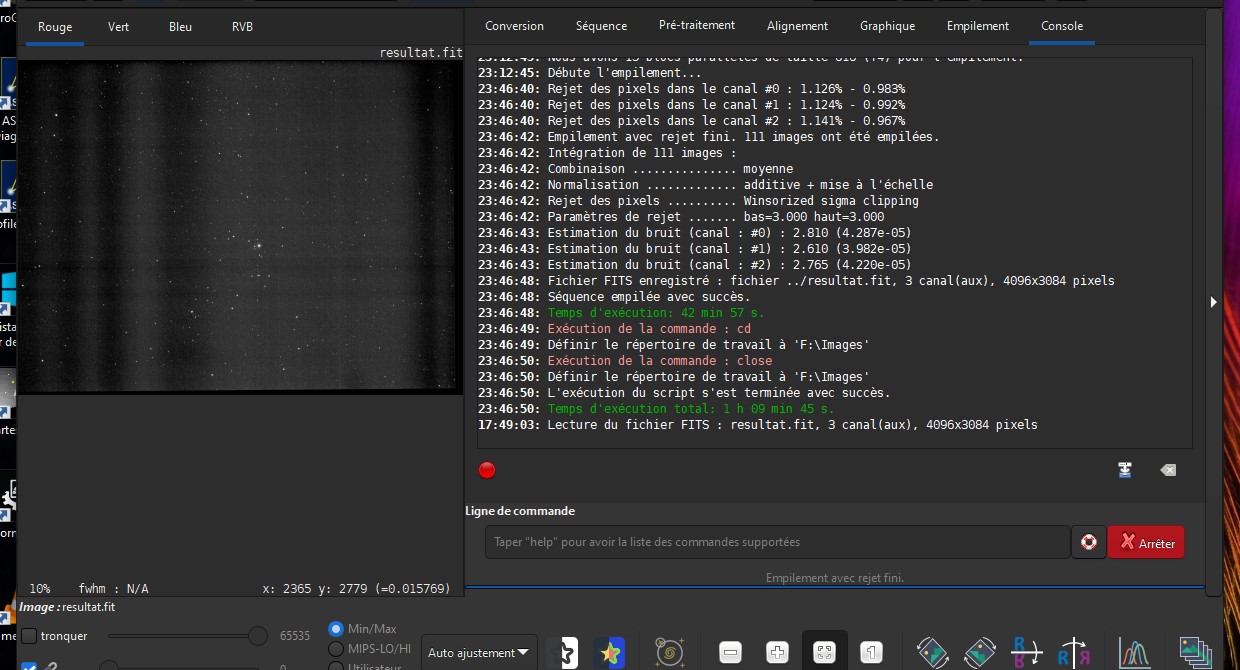The width and height of the screenshot is (1240, 670).
Task: Open the histogram tool icon
Action: click(1134, 653)
